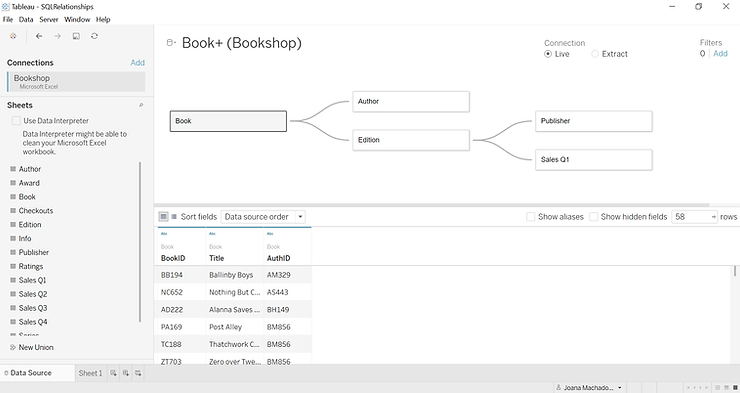Click Add next to Connections

[x=137, y=63]
